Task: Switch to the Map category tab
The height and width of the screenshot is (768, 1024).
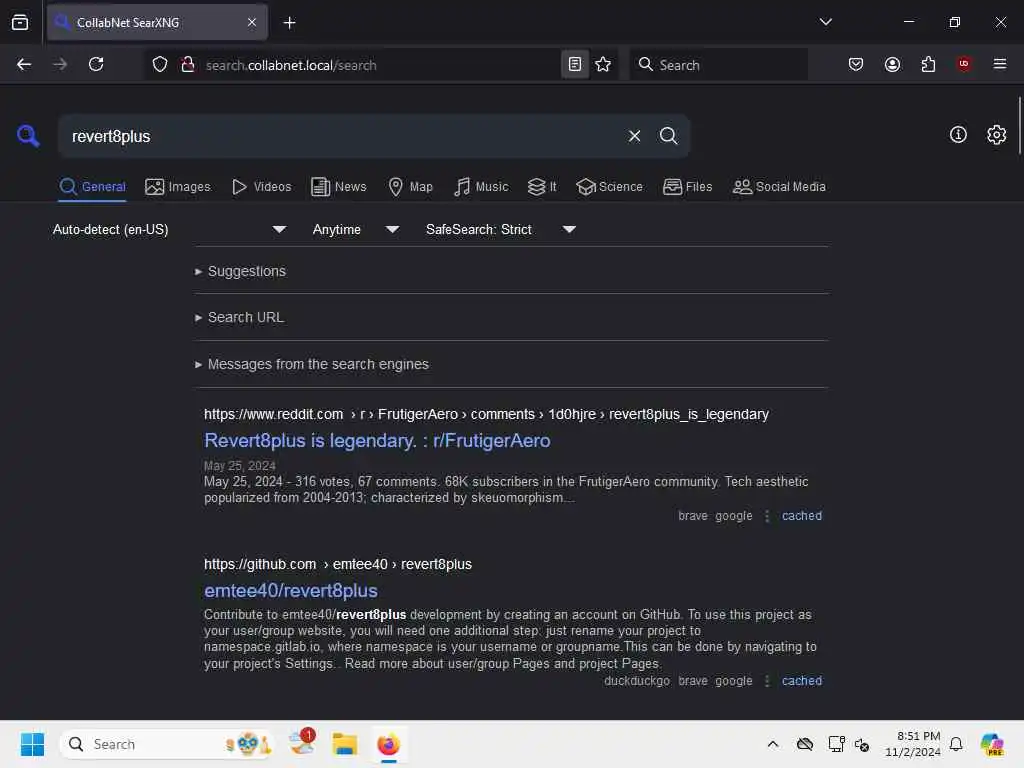Action: tap(410, 187)
